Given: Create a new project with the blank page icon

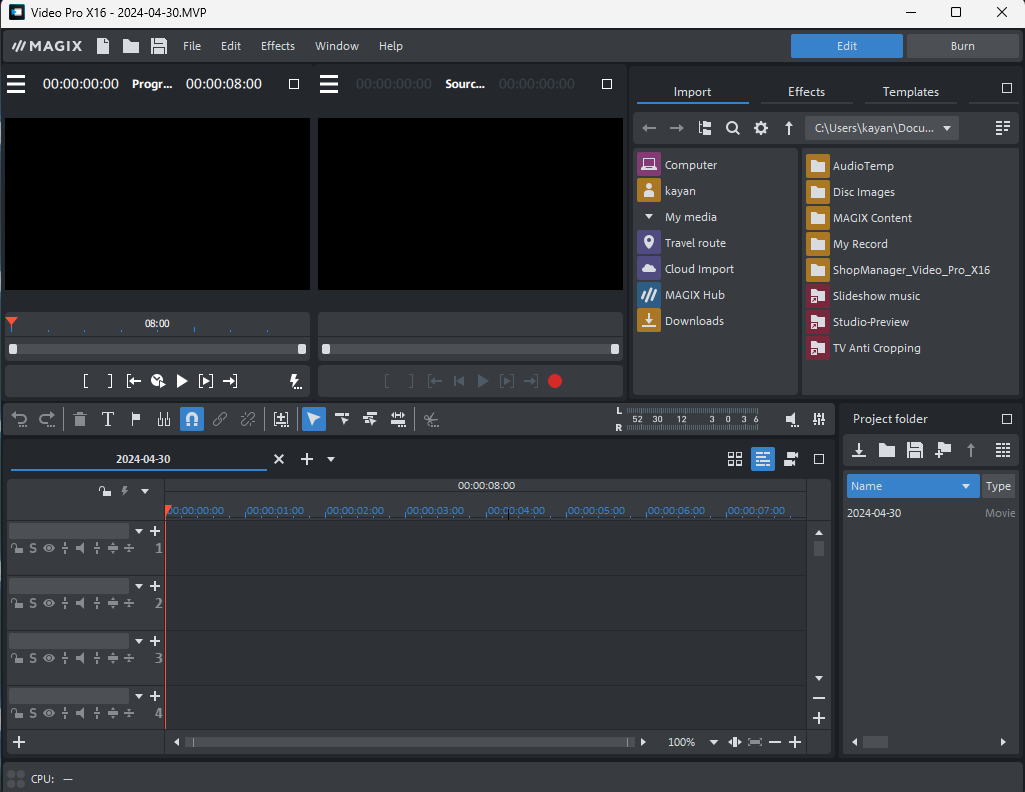Looking at the screenshot, I should click(103, 46).
